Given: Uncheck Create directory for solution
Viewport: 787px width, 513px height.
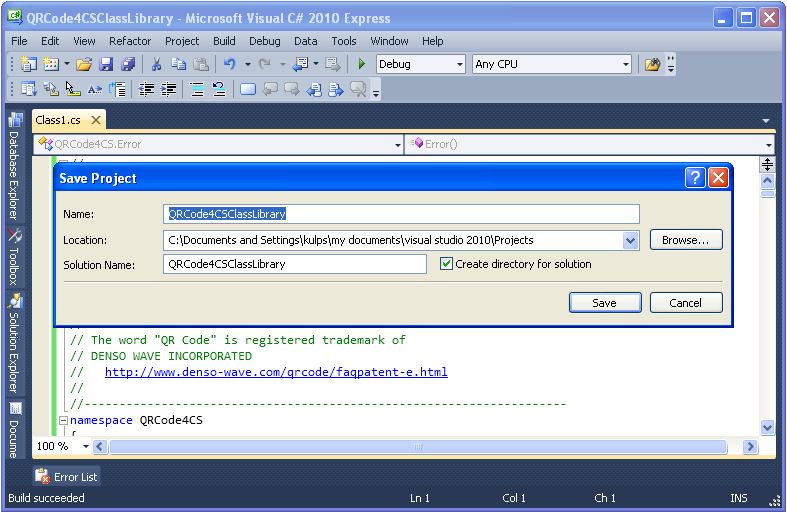Looking at the screenshot, I should (446, 264).
